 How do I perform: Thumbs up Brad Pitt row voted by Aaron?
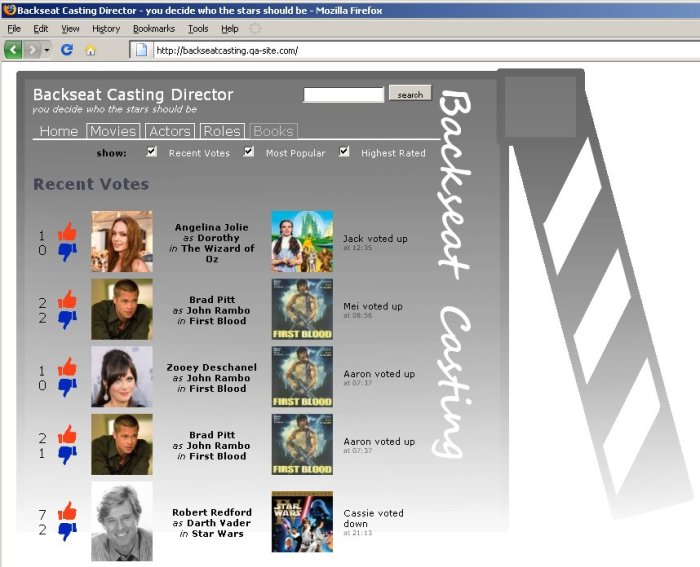tap(67, 434)
